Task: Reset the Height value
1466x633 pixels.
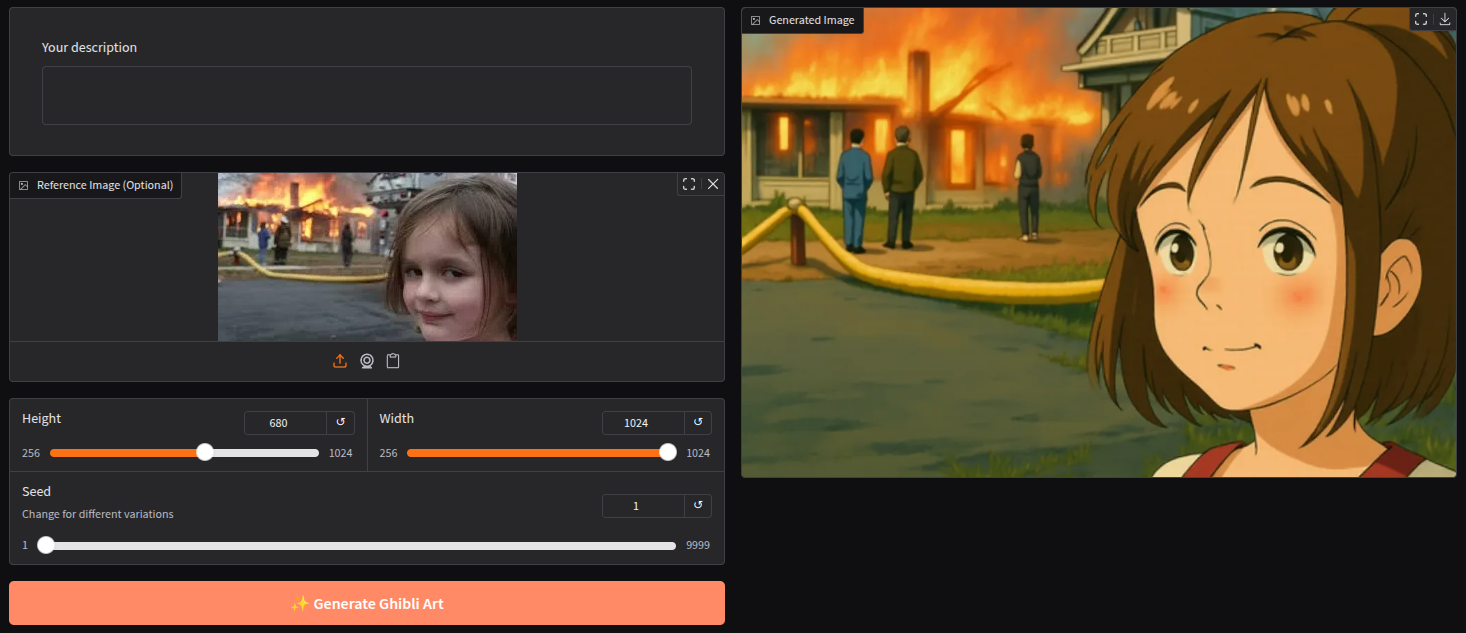Action: click(340, 423)
